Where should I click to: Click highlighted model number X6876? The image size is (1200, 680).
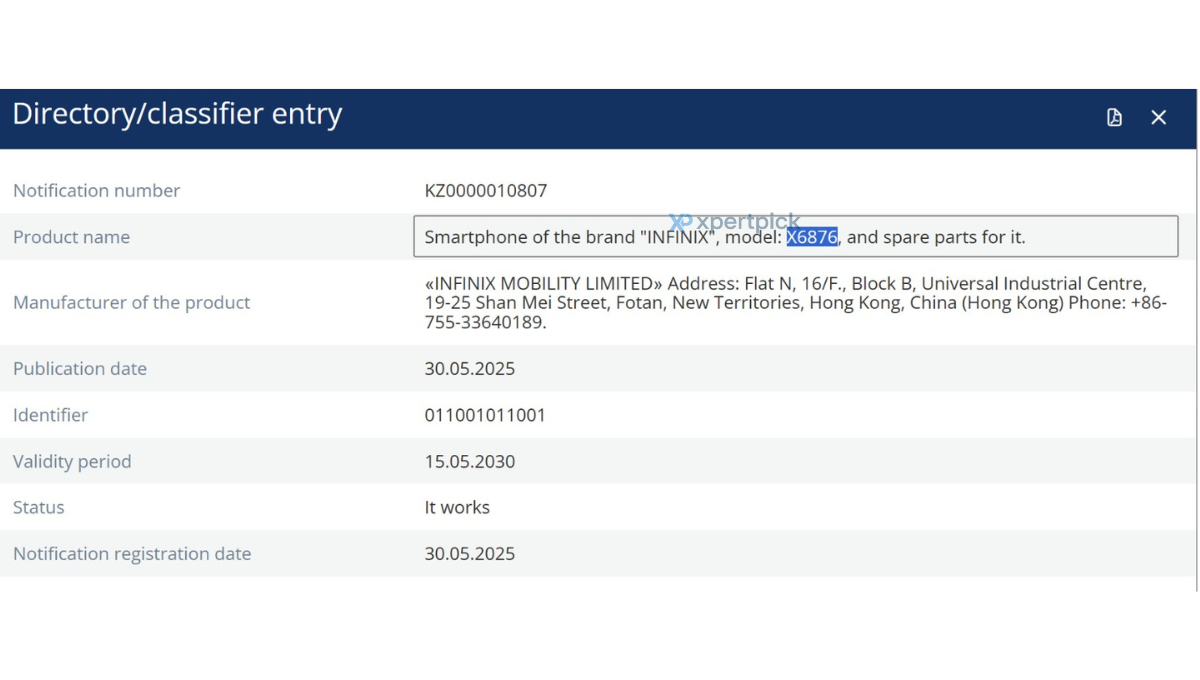812,237
